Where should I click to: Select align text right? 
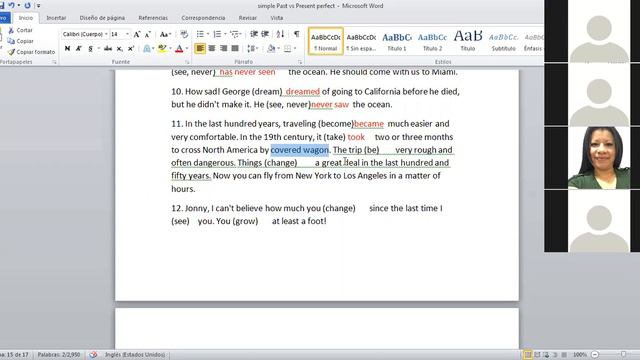pos(223,49)
